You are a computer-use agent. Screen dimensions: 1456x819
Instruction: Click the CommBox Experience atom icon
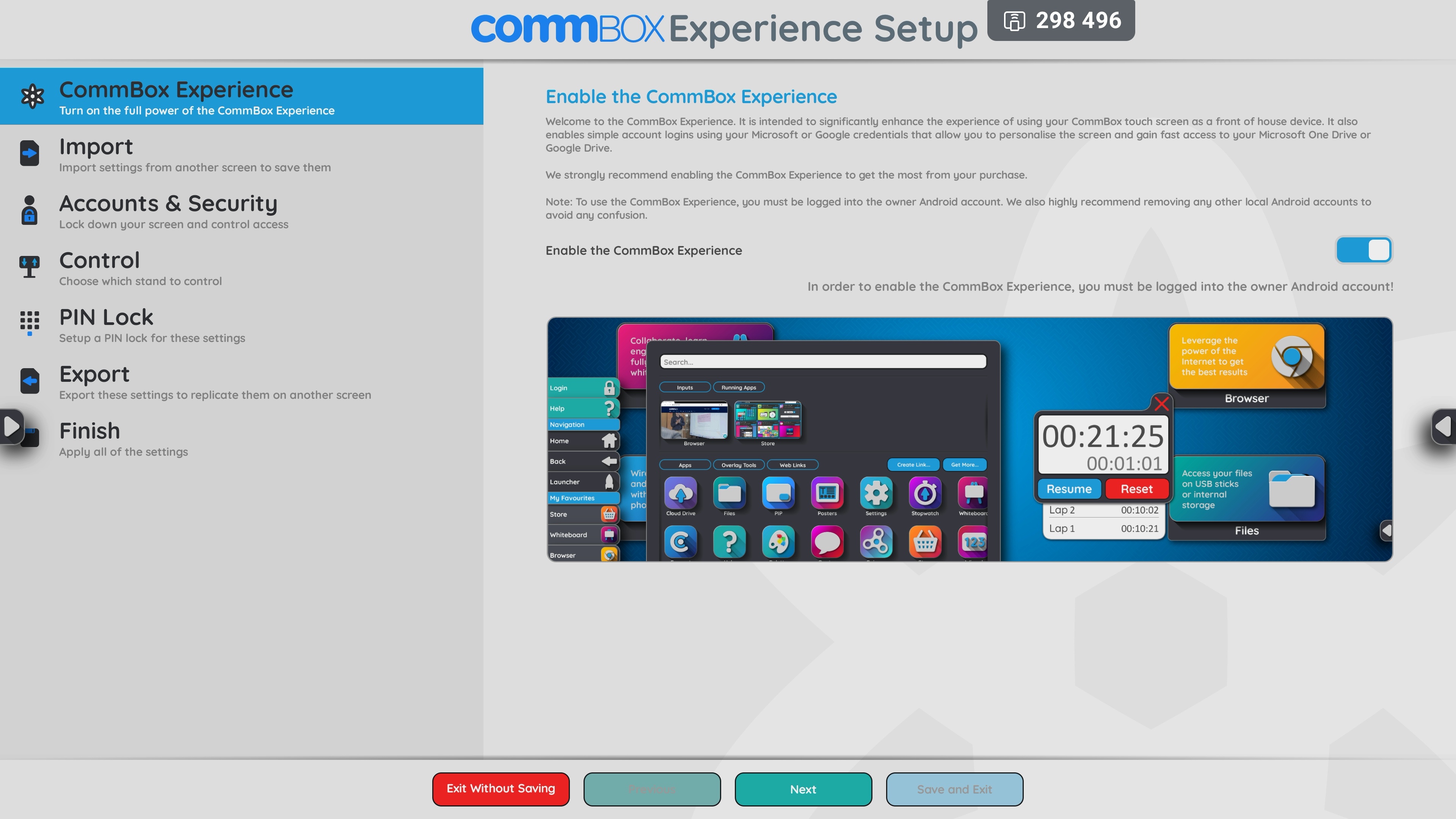tap(31, 96)
